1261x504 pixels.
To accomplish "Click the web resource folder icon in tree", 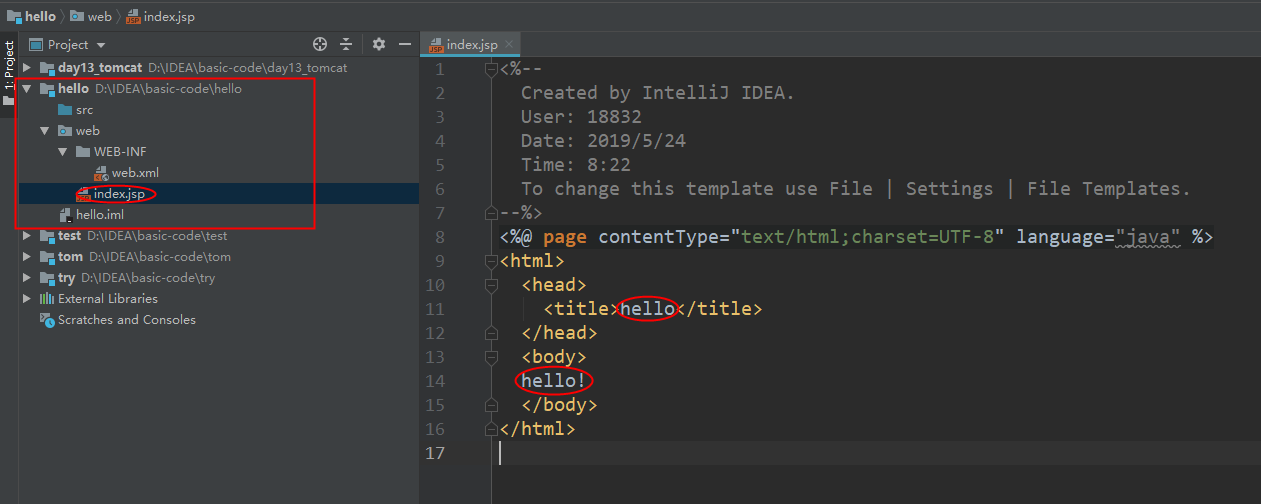I will (65, 131).
